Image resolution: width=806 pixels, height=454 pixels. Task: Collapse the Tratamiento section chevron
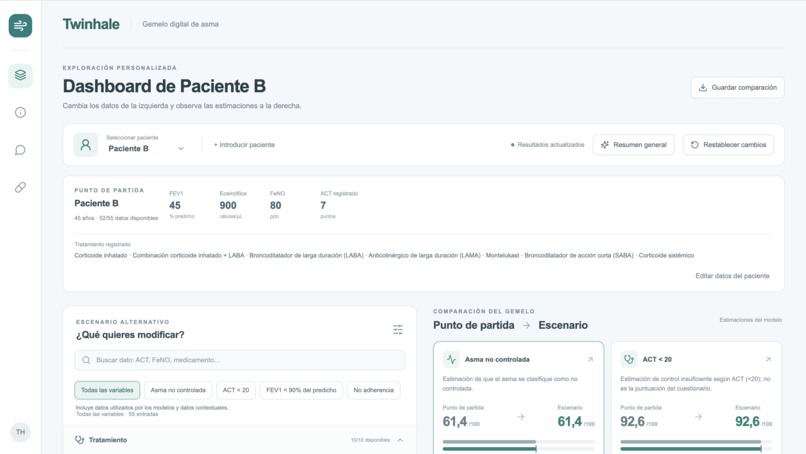(x=400, y=440)
